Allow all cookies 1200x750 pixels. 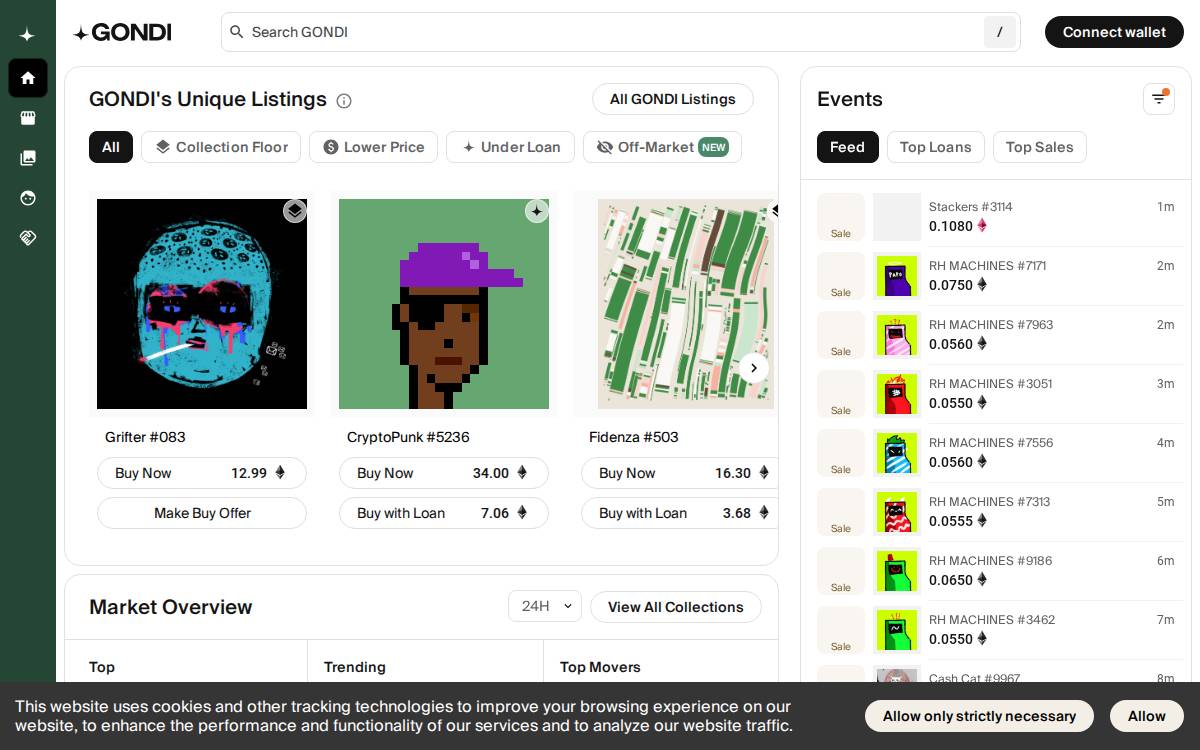(x=1147, y=716)
